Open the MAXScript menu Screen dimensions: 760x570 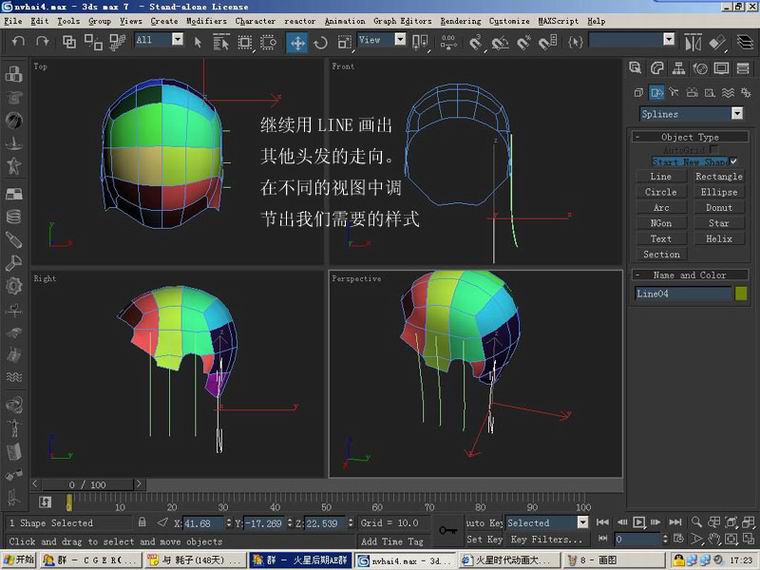coord(558,21)
